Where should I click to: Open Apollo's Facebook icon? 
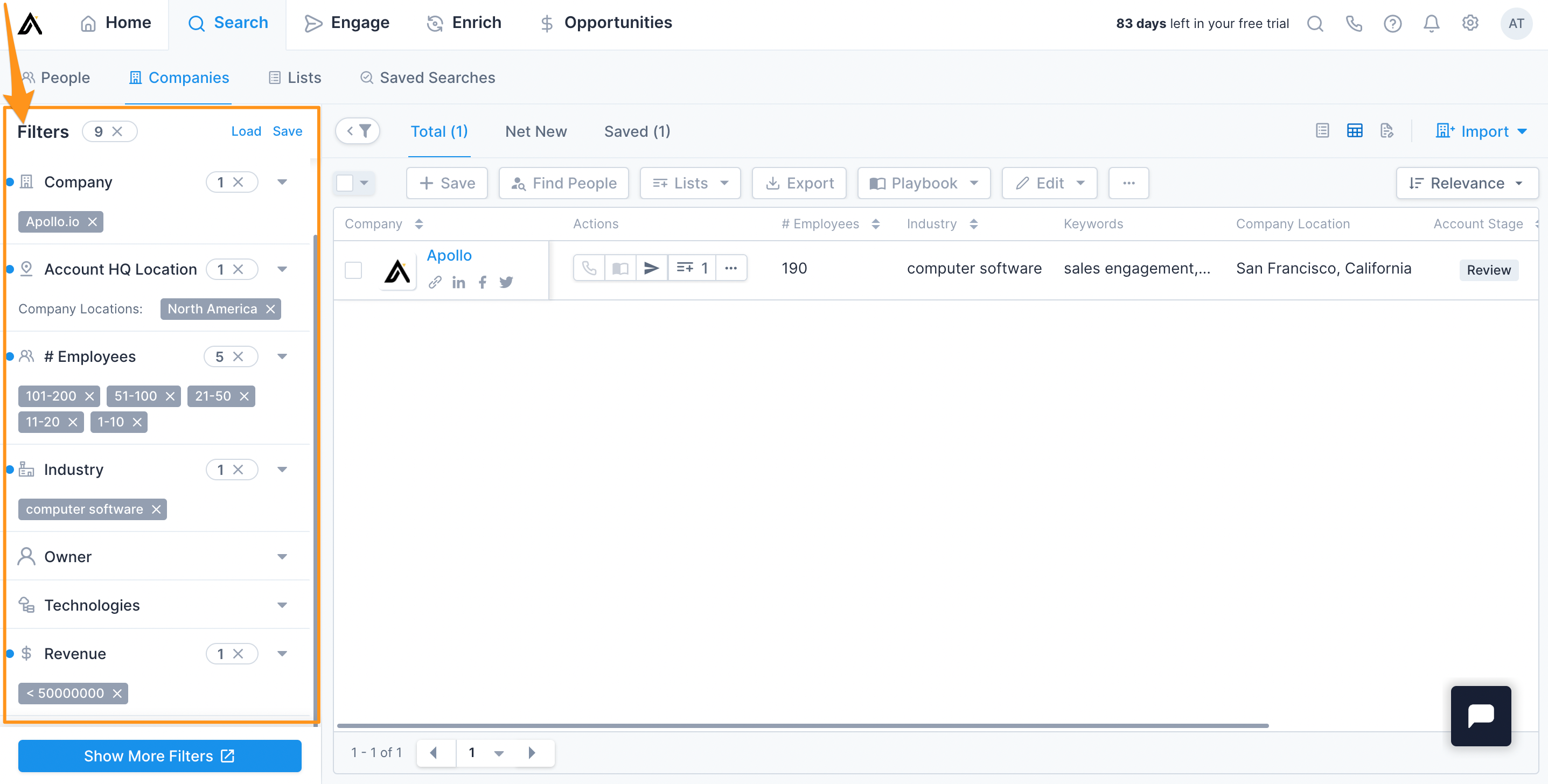483,282
